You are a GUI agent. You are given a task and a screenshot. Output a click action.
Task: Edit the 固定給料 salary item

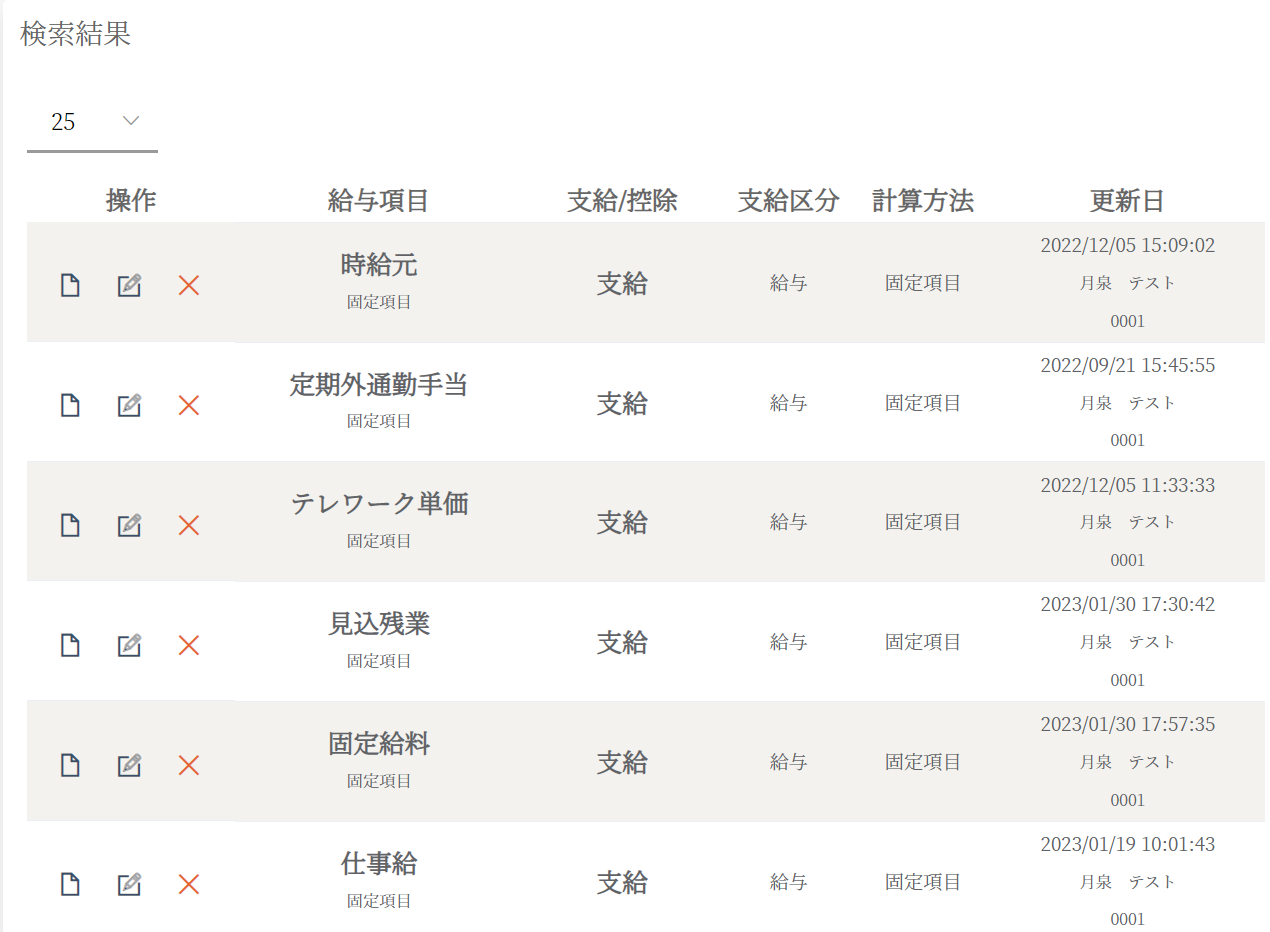129,765
